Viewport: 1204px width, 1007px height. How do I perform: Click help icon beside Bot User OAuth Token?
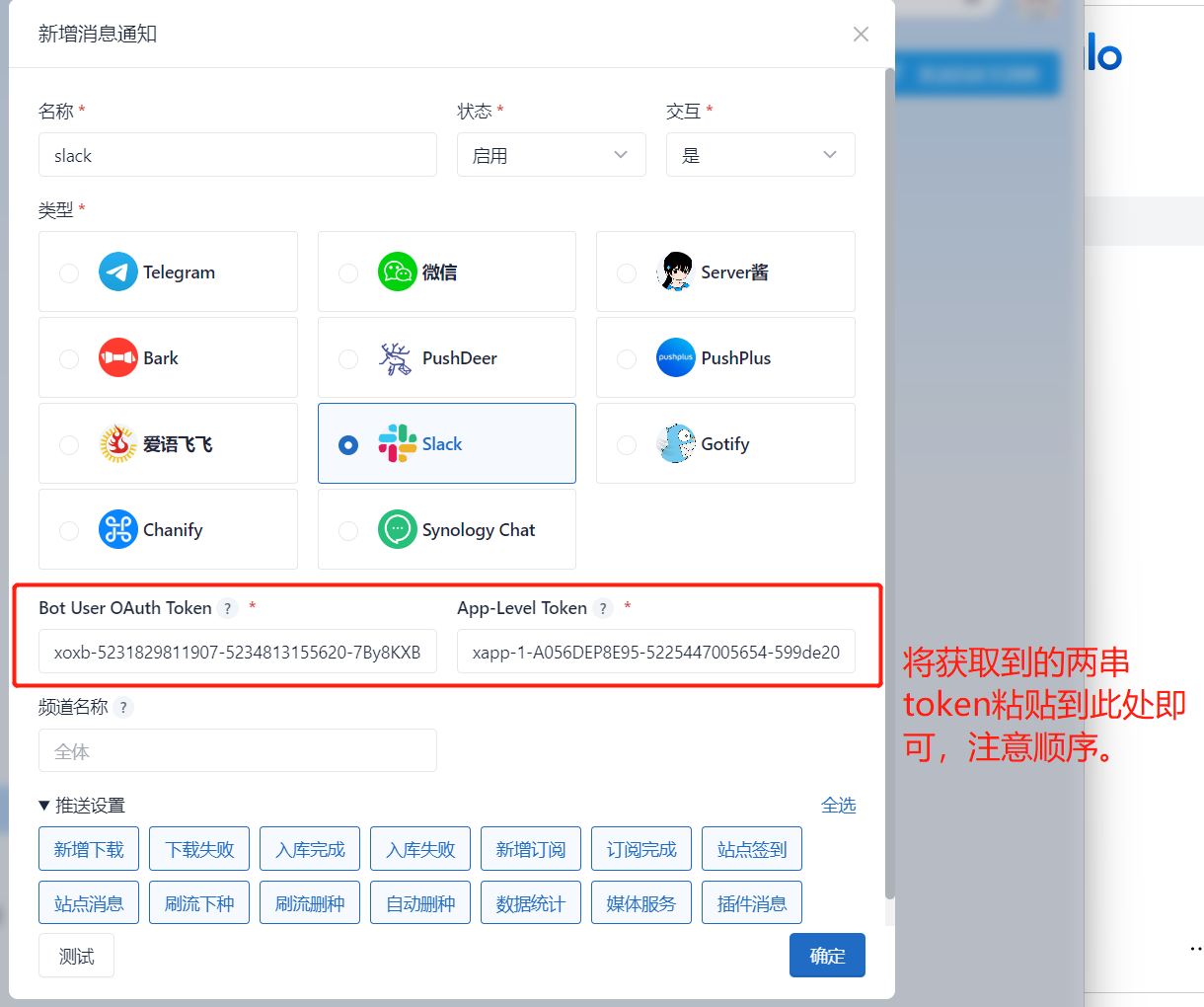click(x=228, y=608)
